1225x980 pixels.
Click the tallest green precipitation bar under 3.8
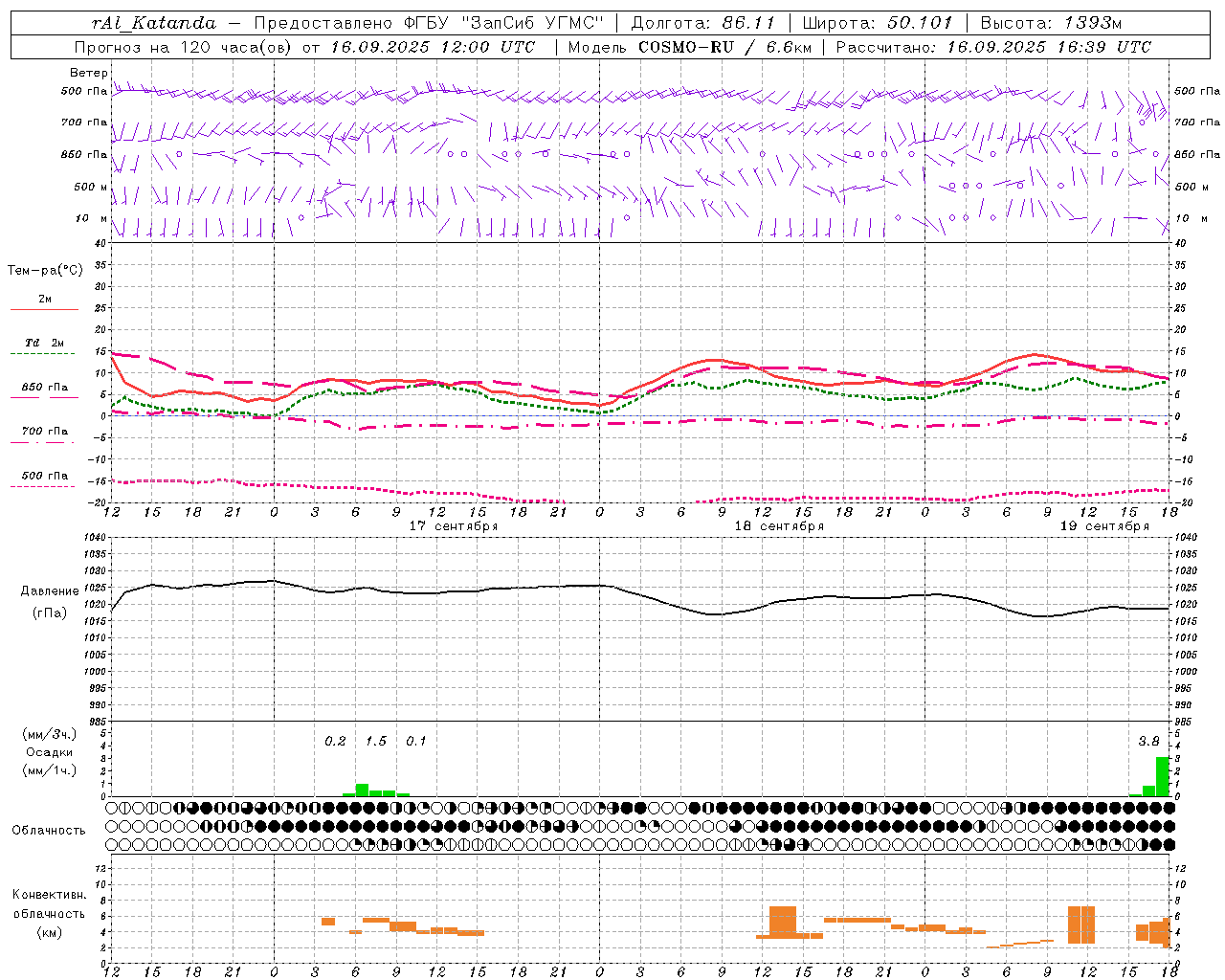pos(1162,776)
